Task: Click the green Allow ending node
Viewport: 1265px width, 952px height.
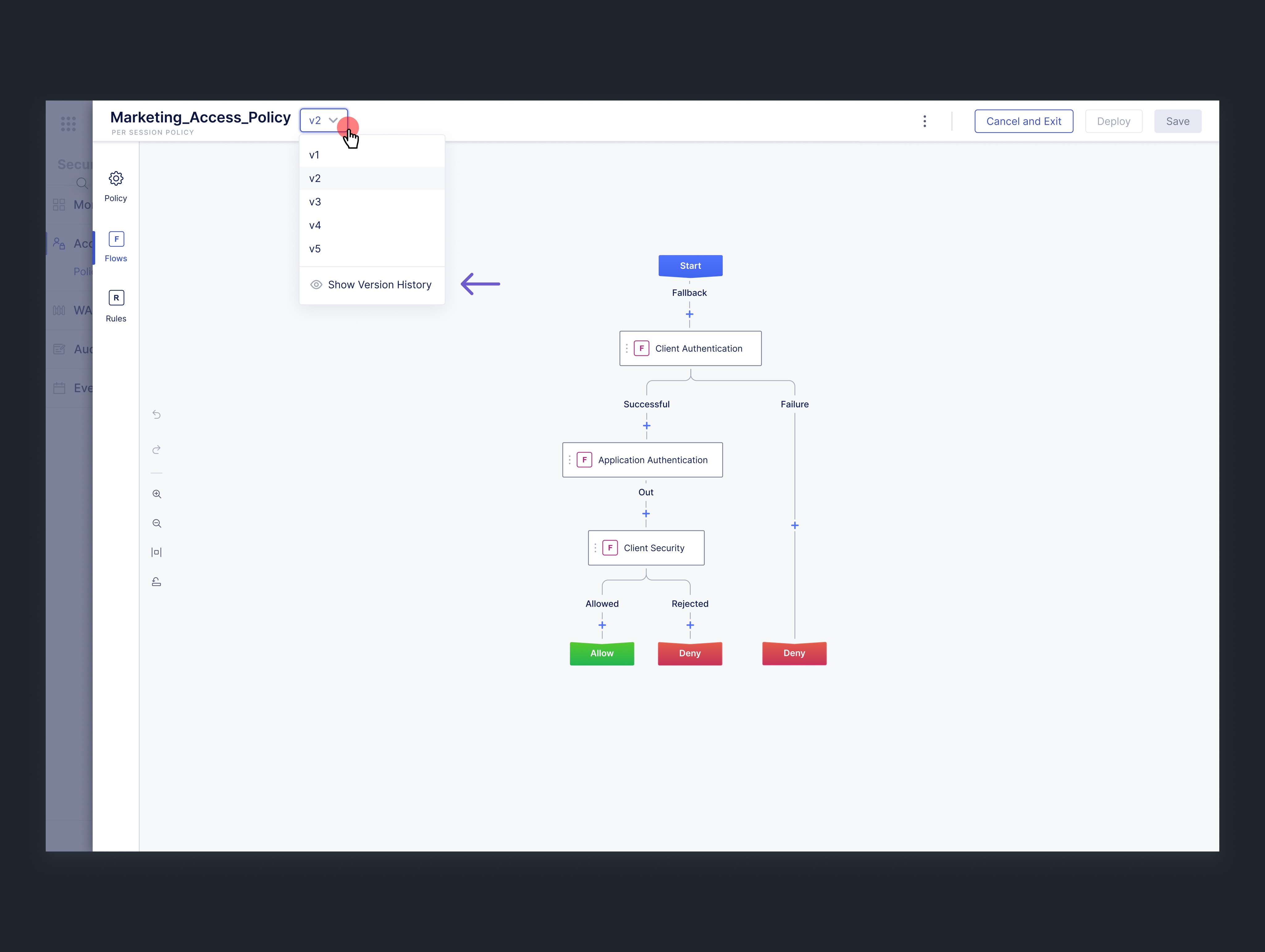Action: [602, 653]
